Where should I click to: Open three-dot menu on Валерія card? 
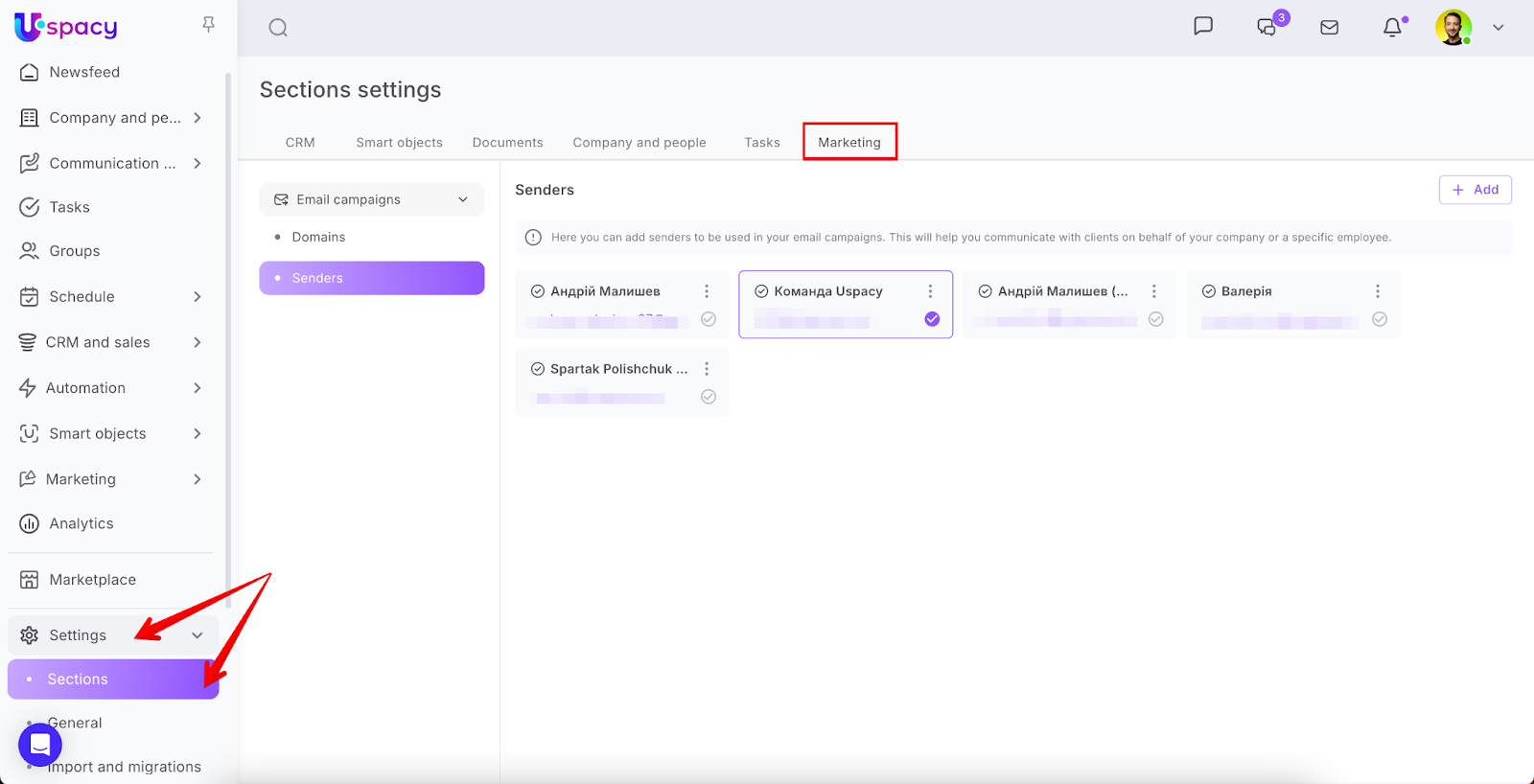1378,291
